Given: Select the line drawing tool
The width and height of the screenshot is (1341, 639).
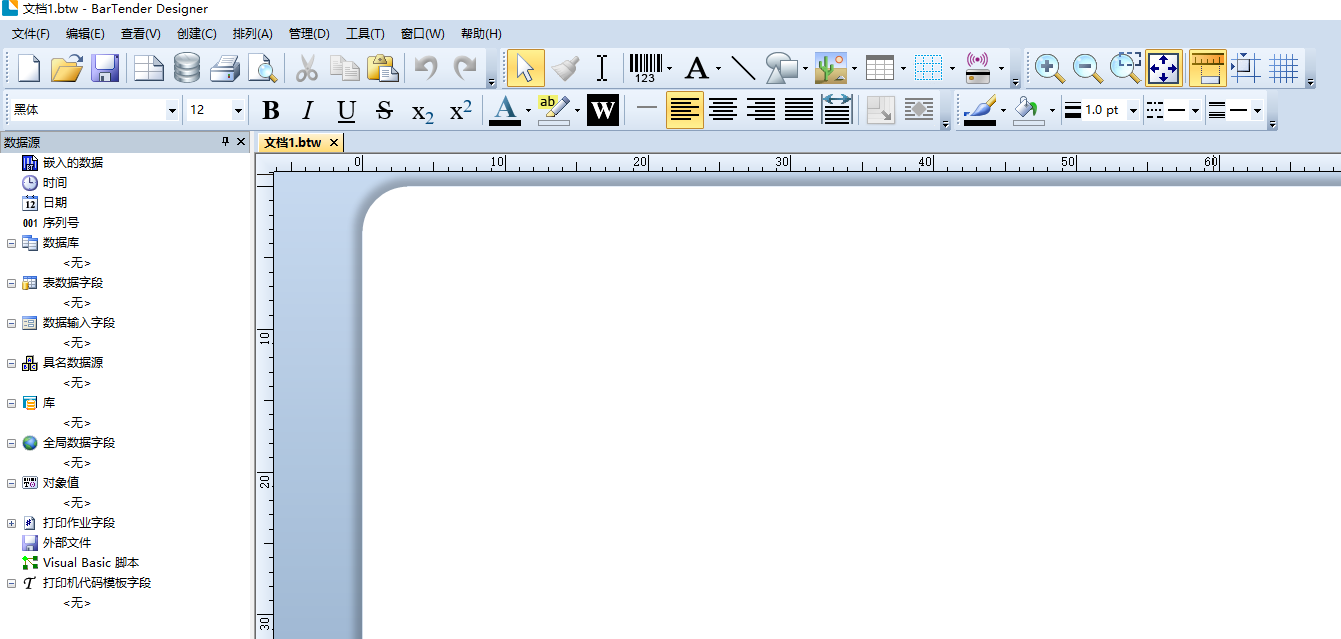Looking at the screenshot, I should coord(743,69).
